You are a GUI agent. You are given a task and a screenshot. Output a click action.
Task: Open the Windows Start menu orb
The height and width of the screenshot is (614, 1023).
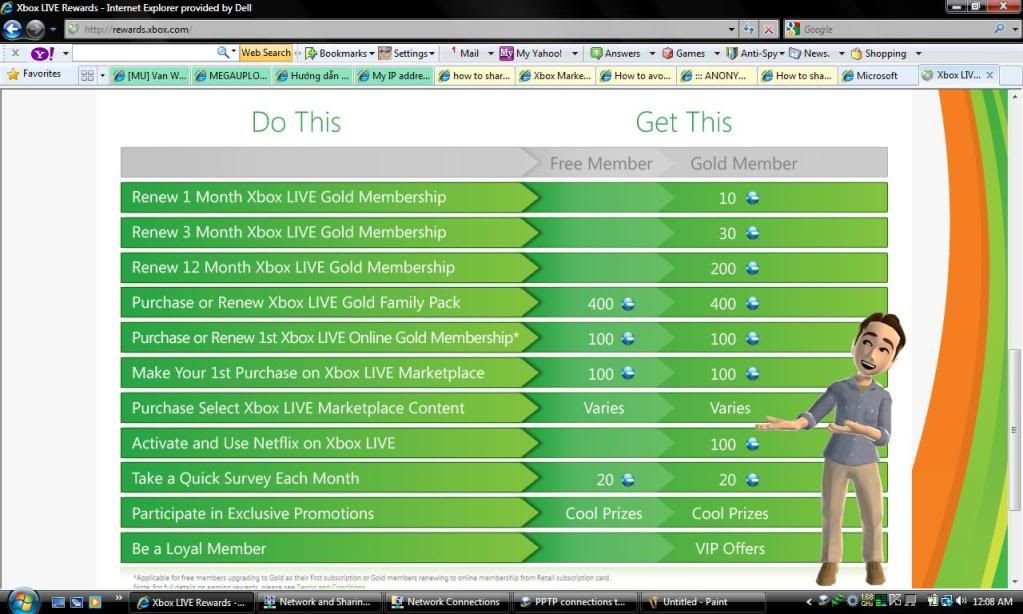coord(22,600)
